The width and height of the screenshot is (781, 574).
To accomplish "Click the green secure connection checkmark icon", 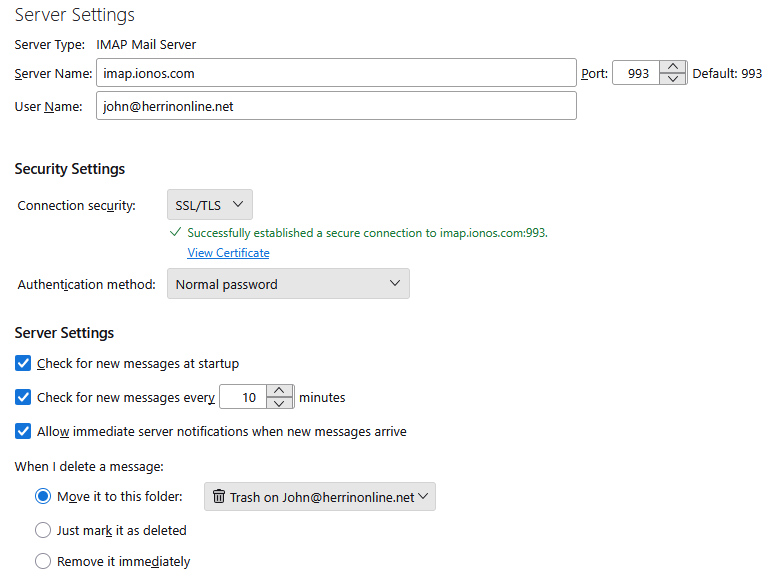I will pos(176,232).
